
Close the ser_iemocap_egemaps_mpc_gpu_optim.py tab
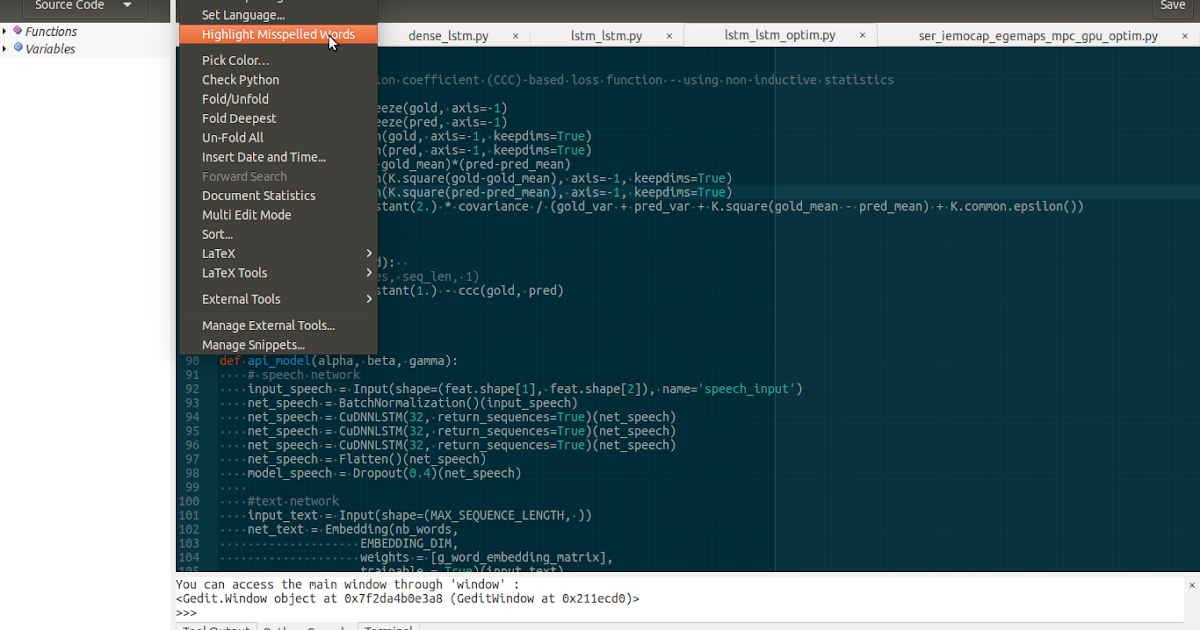coord(1185,36)
